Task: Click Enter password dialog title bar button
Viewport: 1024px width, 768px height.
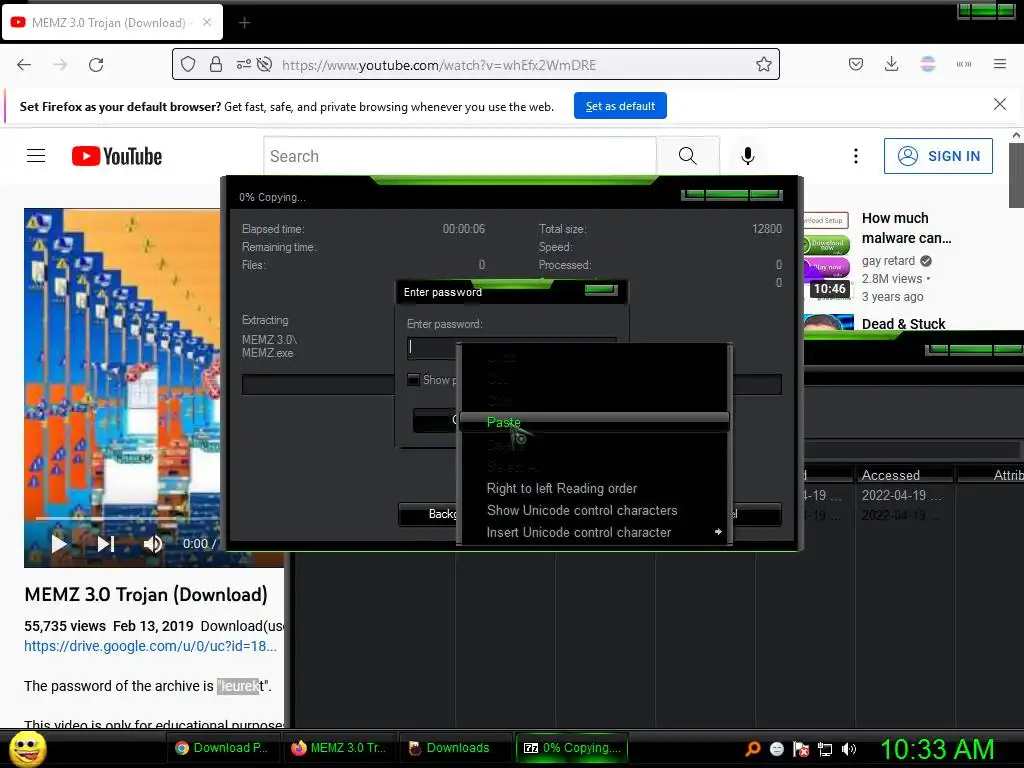Action: [601, 290]
